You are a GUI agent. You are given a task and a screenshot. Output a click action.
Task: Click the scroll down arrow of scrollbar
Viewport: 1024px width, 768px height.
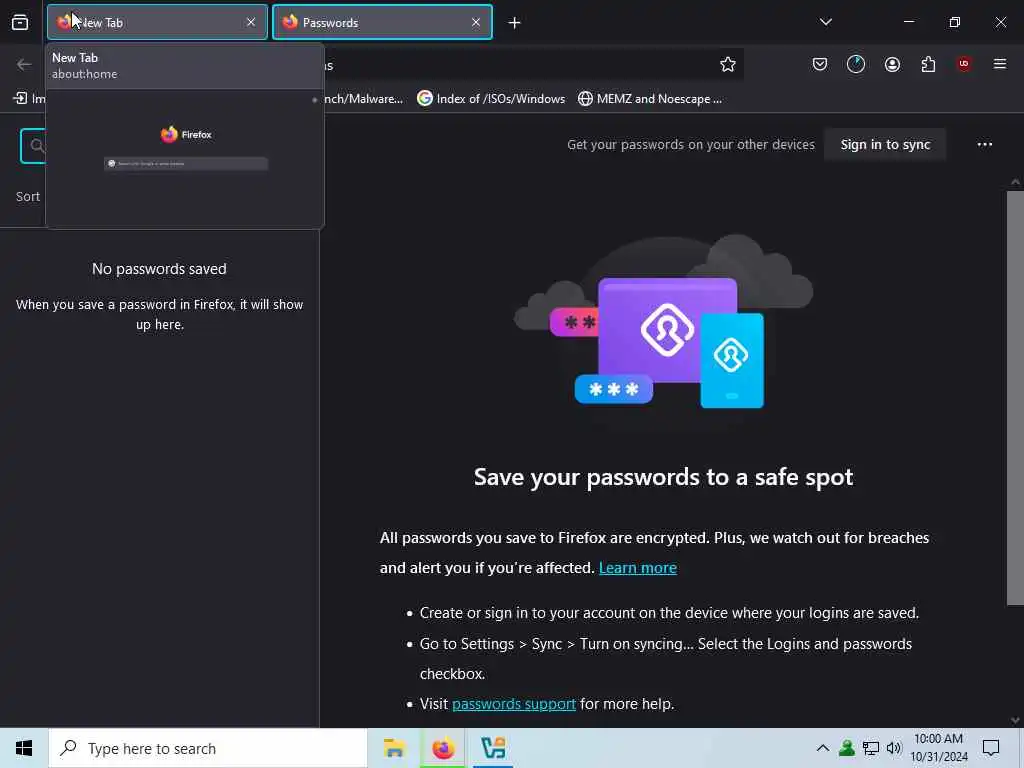[x=1015, y=720]
